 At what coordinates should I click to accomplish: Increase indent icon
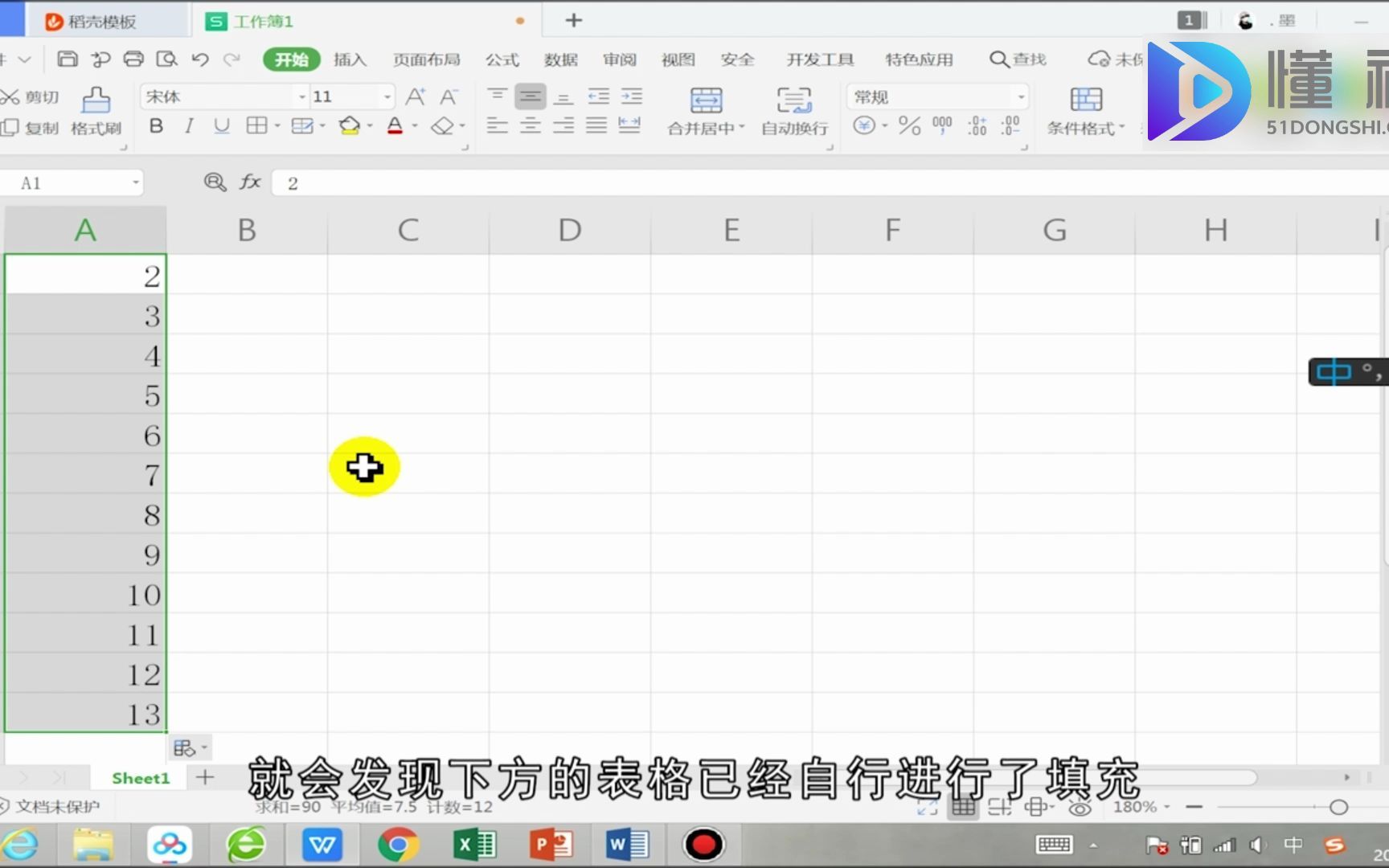(x=632, y=96)
